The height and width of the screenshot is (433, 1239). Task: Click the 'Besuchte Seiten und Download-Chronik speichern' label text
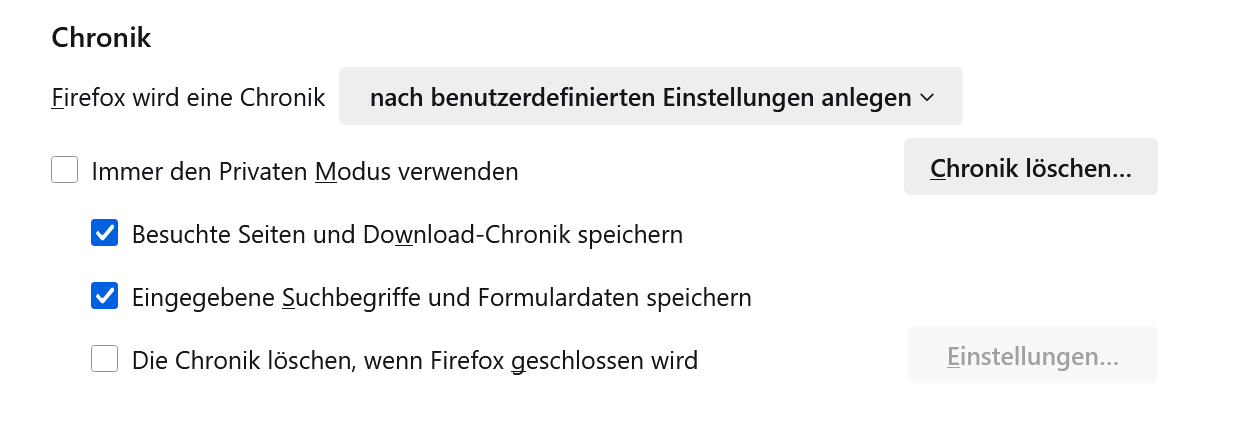click(x=407, y=235)
